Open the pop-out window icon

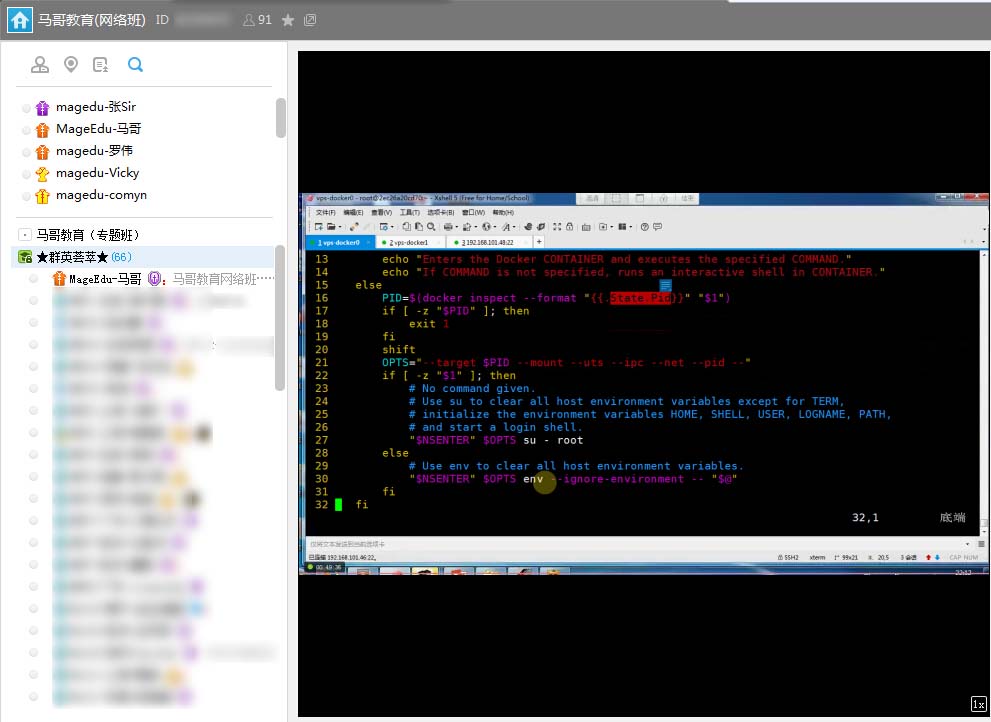(x=310, y=20)
